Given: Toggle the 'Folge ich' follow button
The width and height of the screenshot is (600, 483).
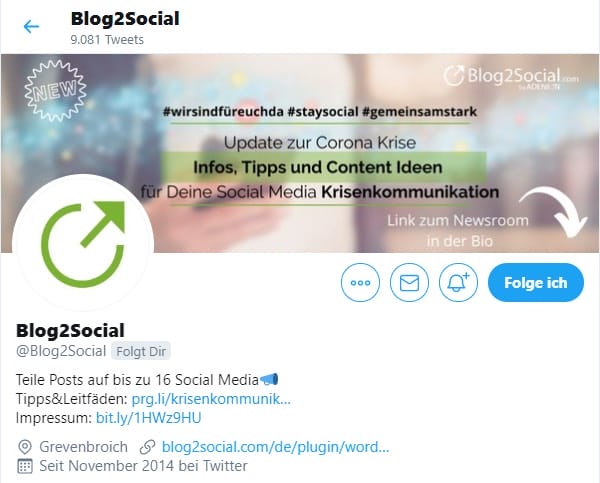Looking at the screenshot, I should pos(536,282).
